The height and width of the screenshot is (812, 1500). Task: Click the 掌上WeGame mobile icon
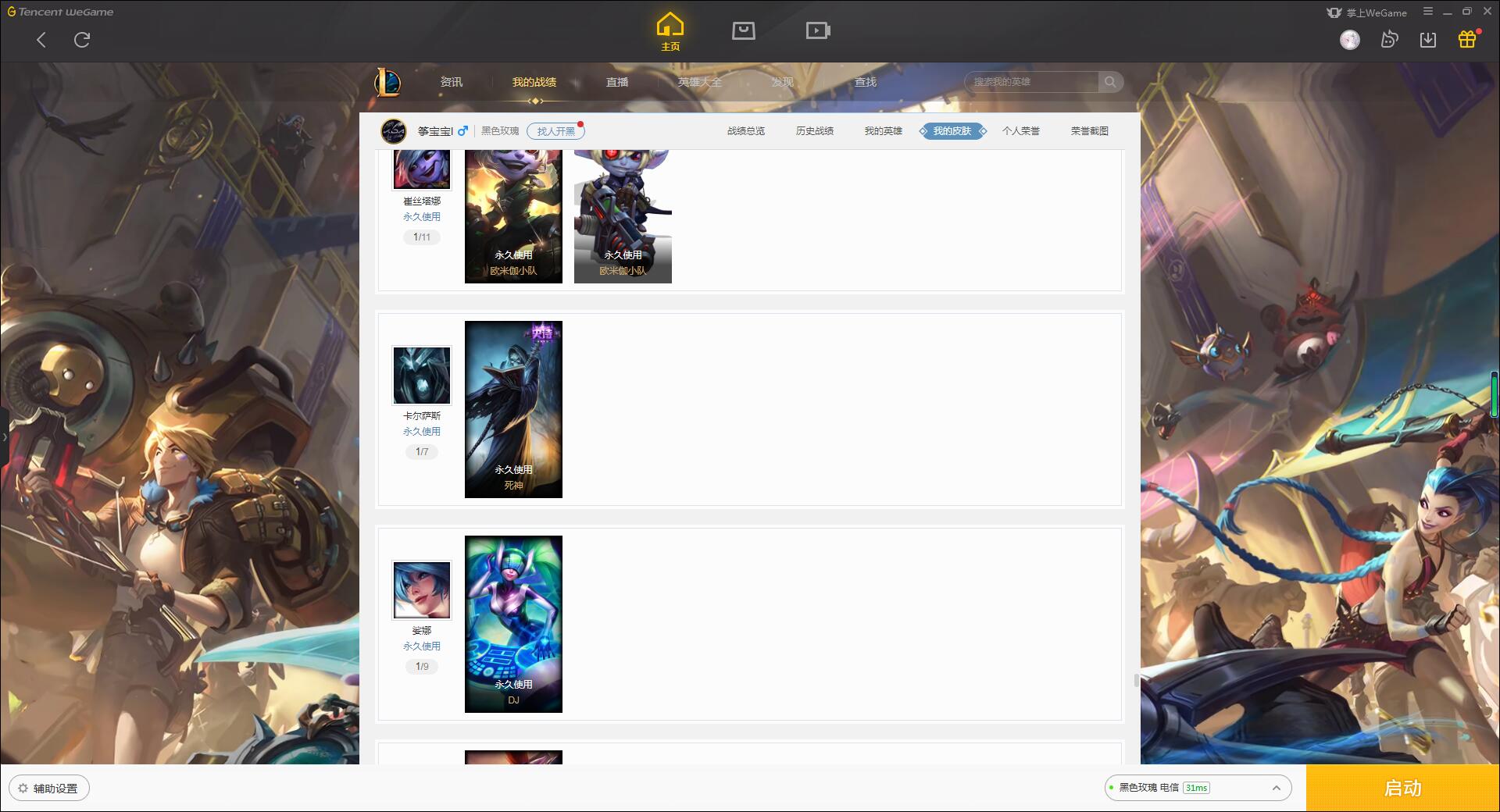[1334, 12]
